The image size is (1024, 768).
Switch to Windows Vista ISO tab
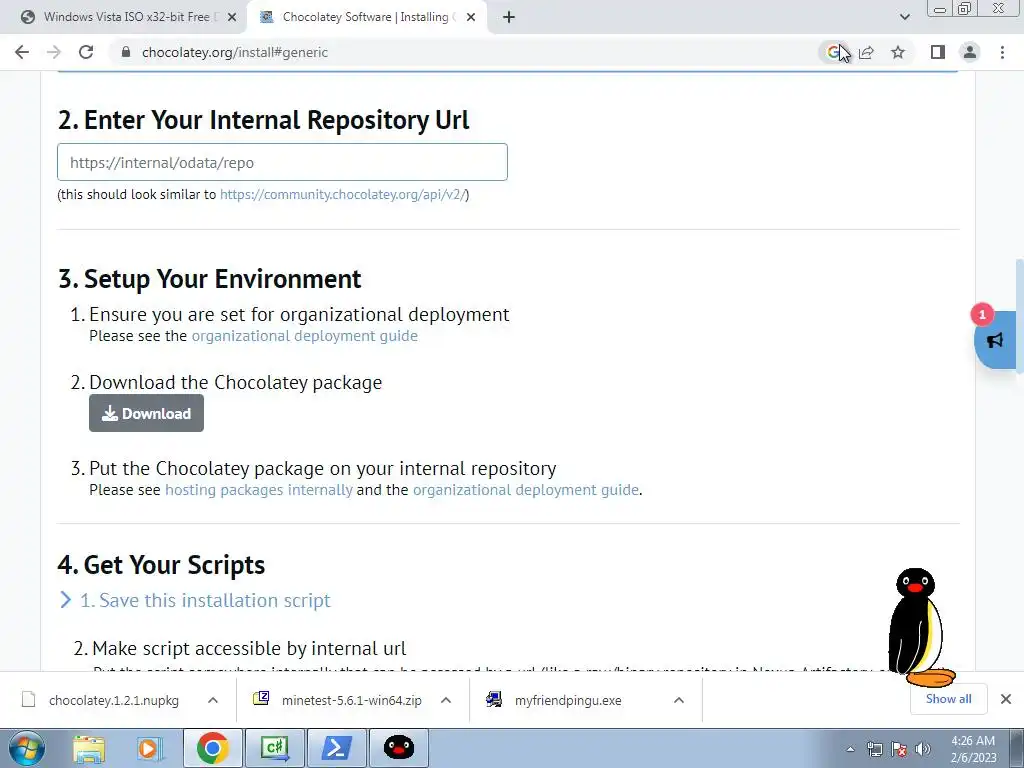[127, 17]
